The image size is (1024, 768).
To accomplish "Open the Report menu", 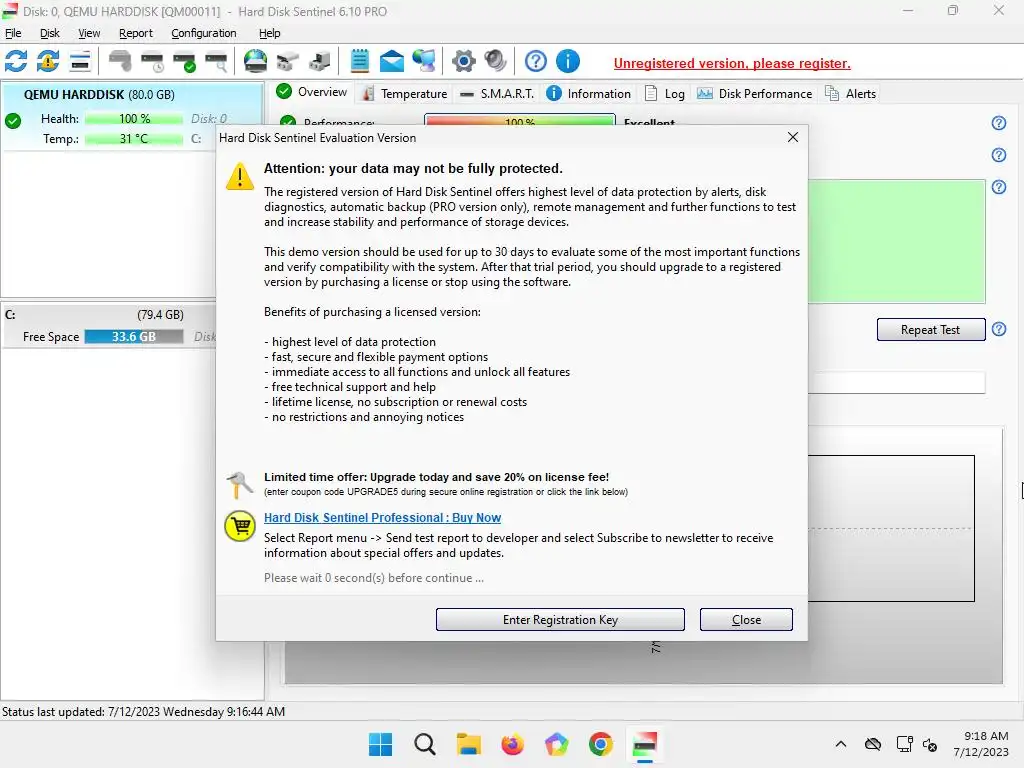I will click(136, 33).
